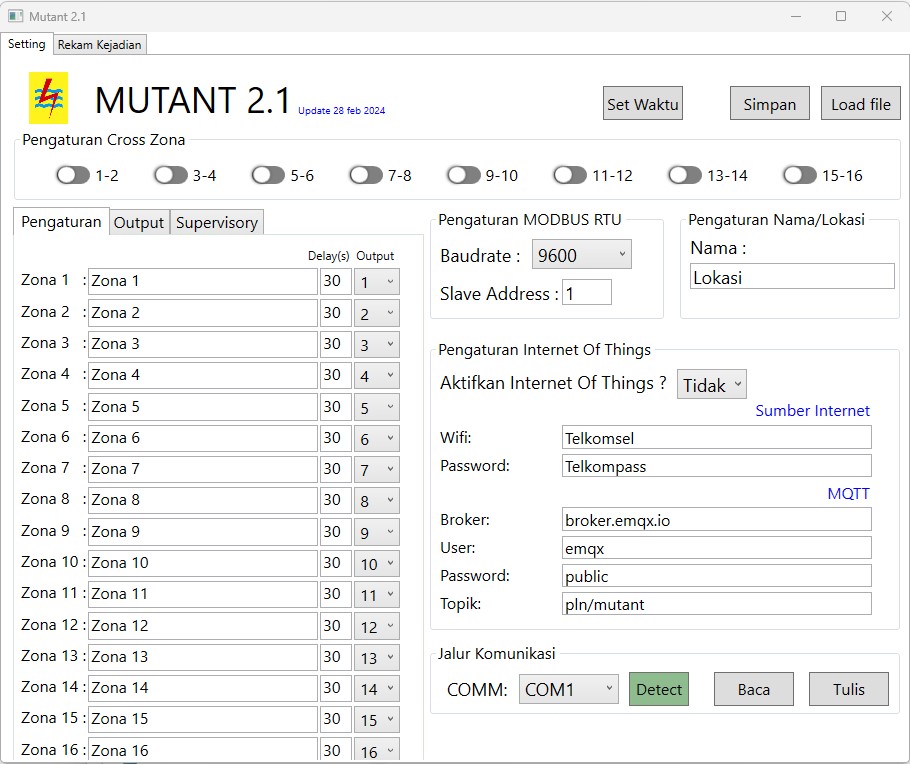Click the Set Waktu button
The image size is (910, 764).
(642, 102)
